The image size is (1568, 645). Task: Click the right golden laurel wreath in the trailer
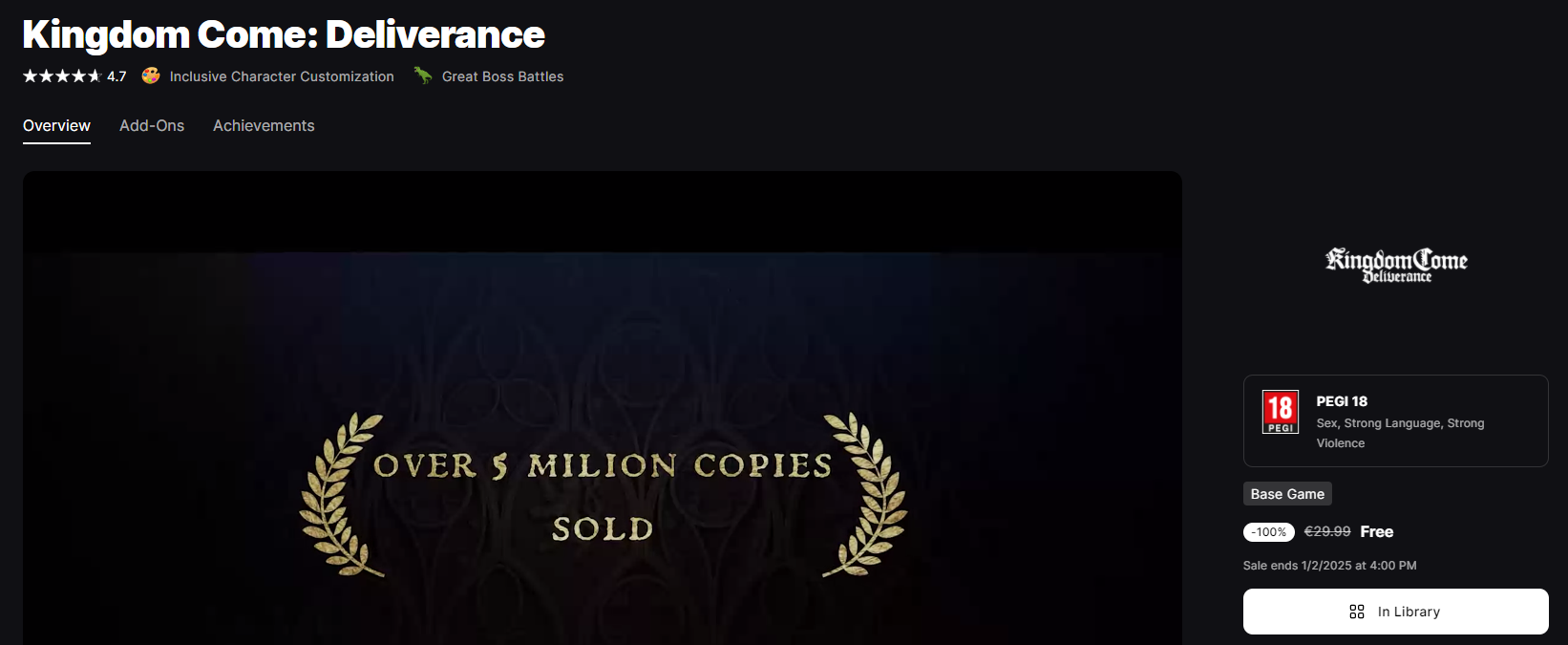[x=866, y=494]
